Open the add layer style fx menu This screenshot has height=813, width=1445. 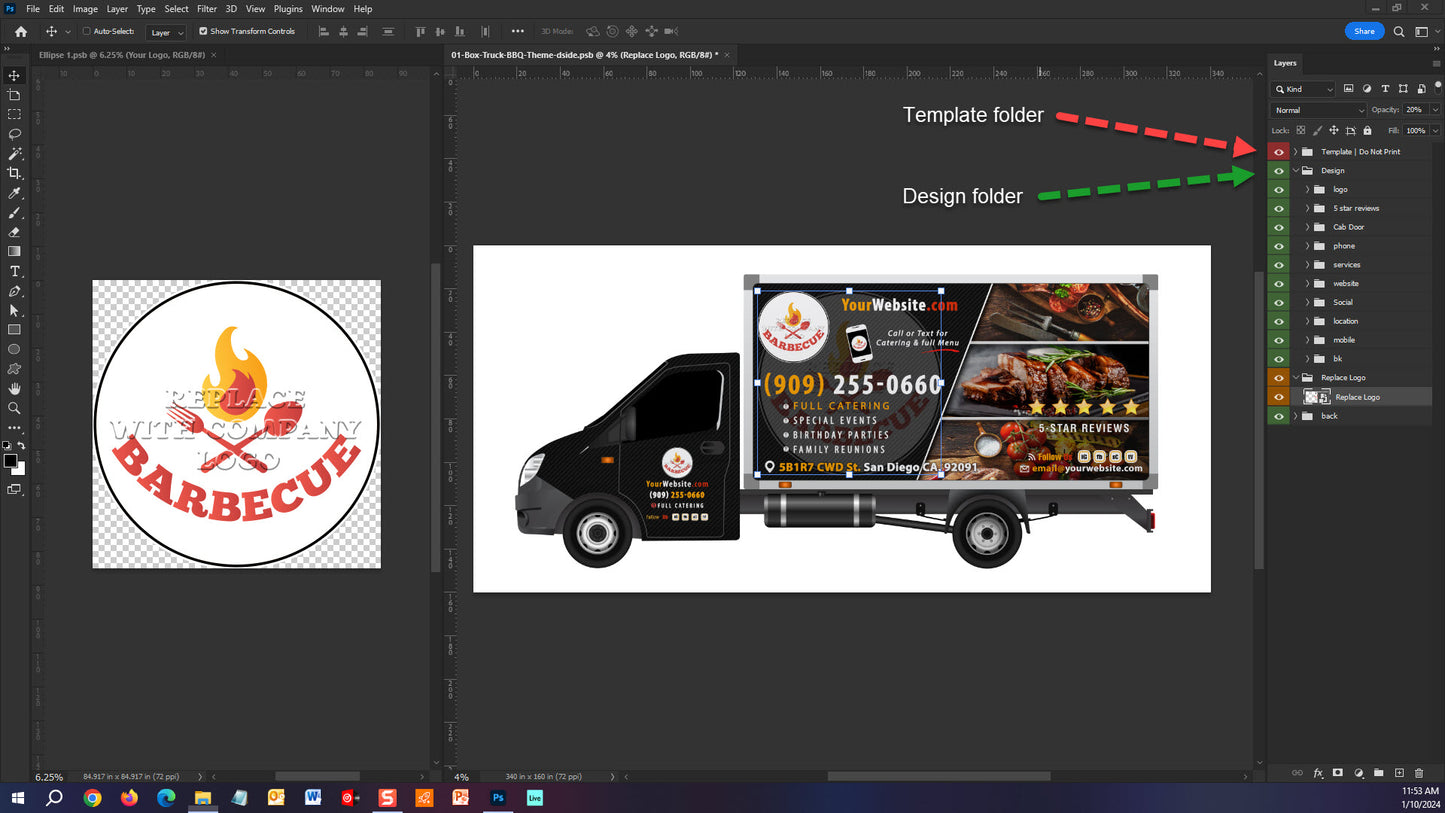coord(1318,773)
